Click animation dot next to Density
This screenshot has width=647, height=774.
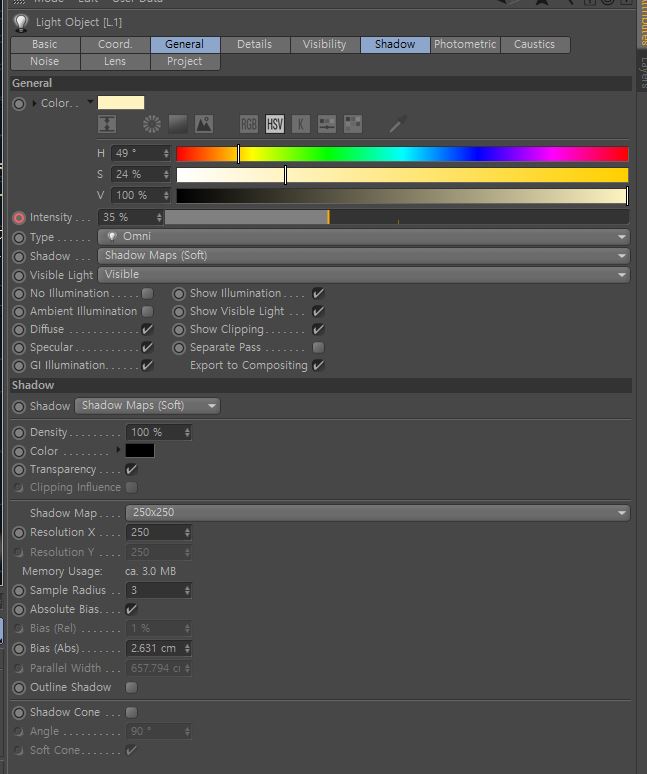coord(19,433)
